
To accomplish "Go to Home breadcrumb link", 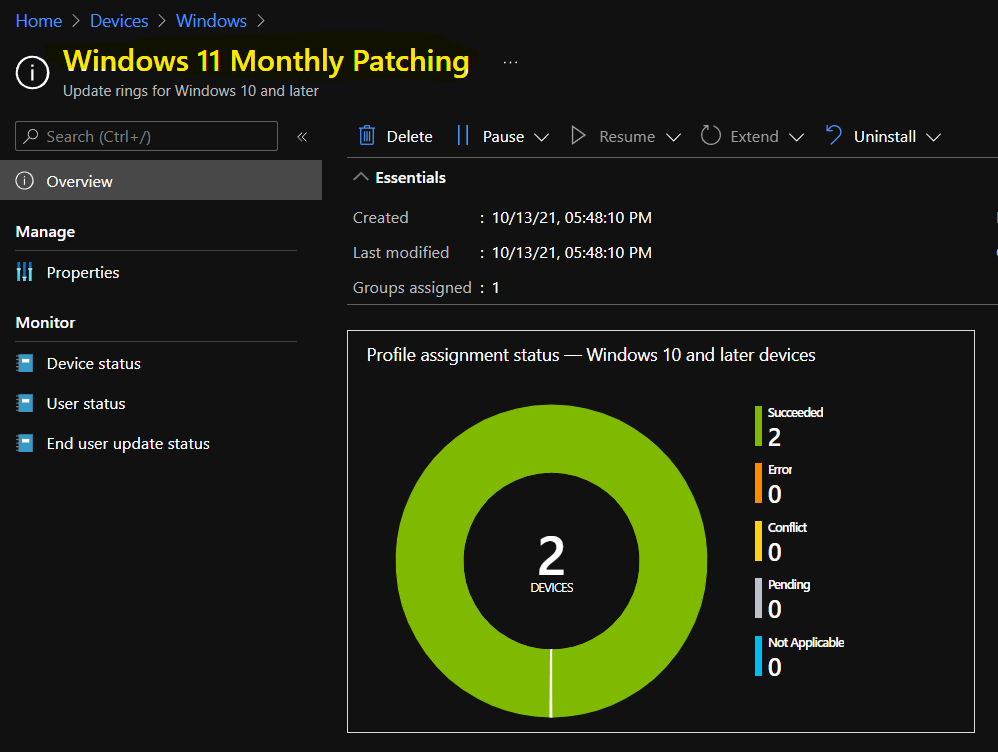I will [x=39, y=21].
